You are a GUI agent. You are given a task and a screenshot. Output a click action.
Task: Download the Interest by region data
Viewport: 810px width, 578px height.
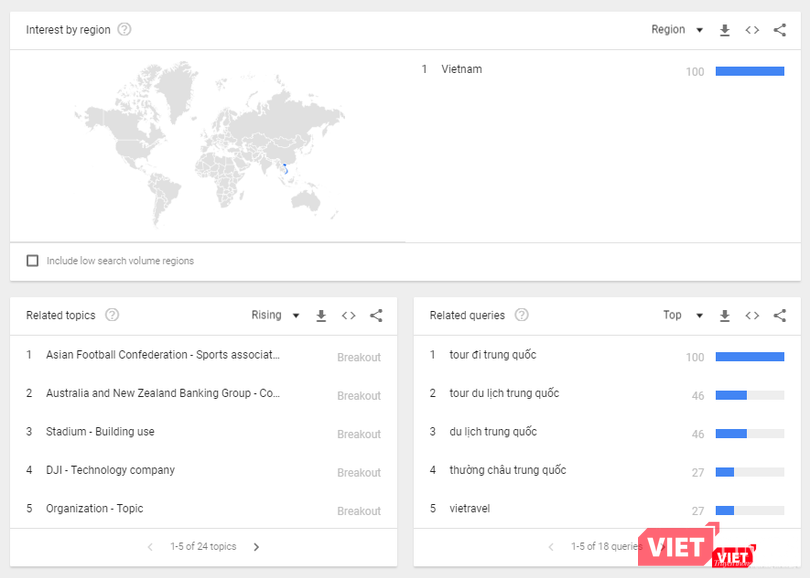725,30
